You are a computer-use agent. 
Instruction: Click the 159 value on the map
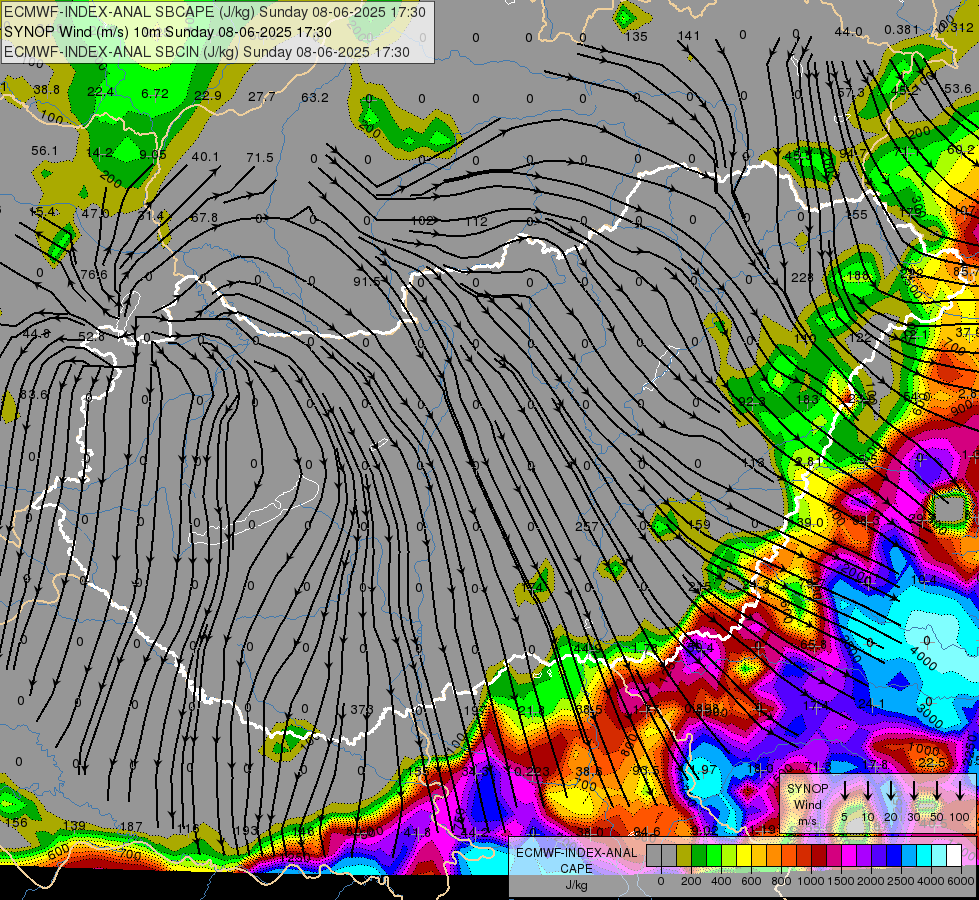click(699, 525)
